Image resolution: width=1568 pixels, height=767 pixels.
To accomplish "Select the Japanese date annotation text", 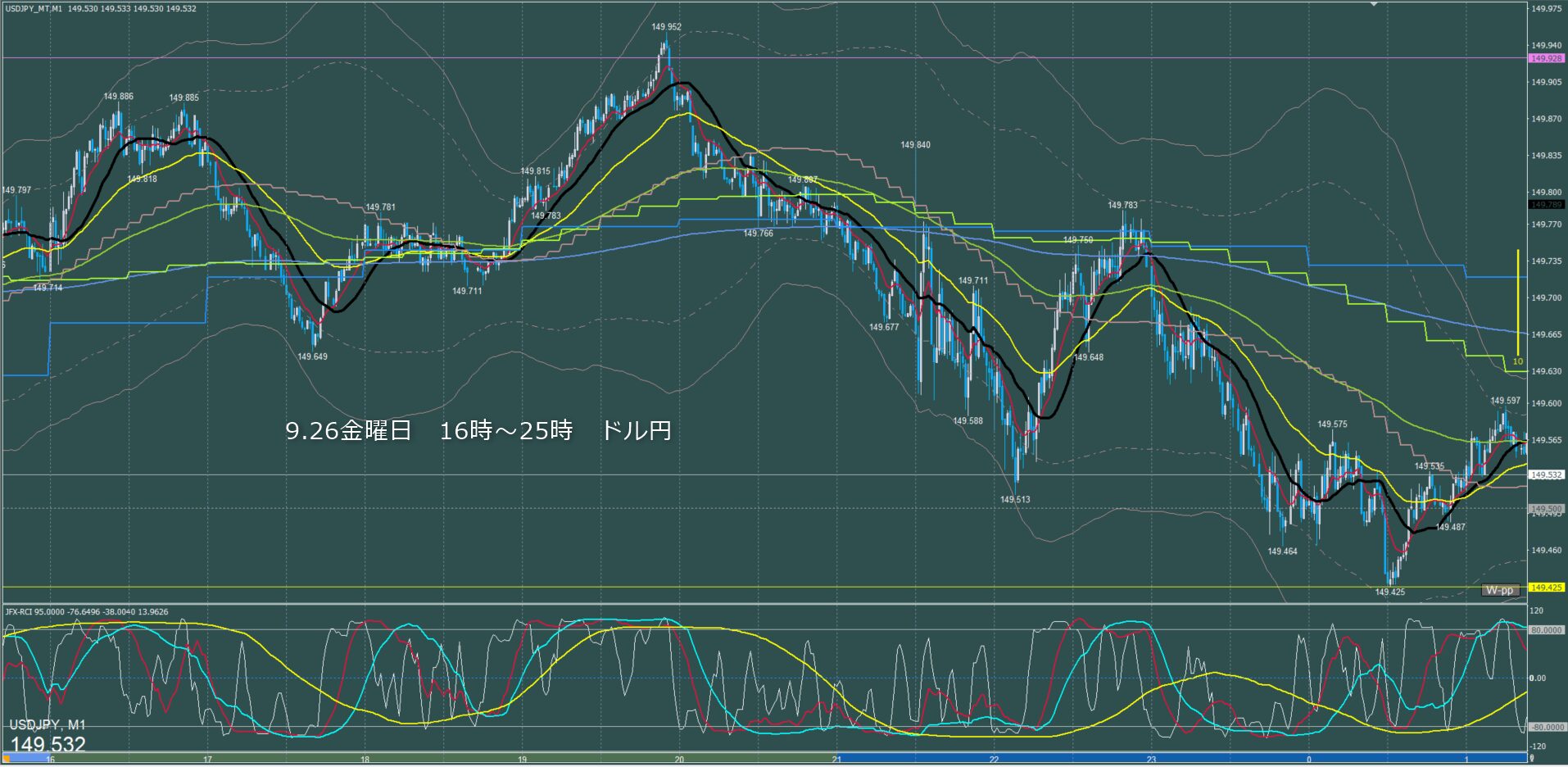I will pos(478,430).
